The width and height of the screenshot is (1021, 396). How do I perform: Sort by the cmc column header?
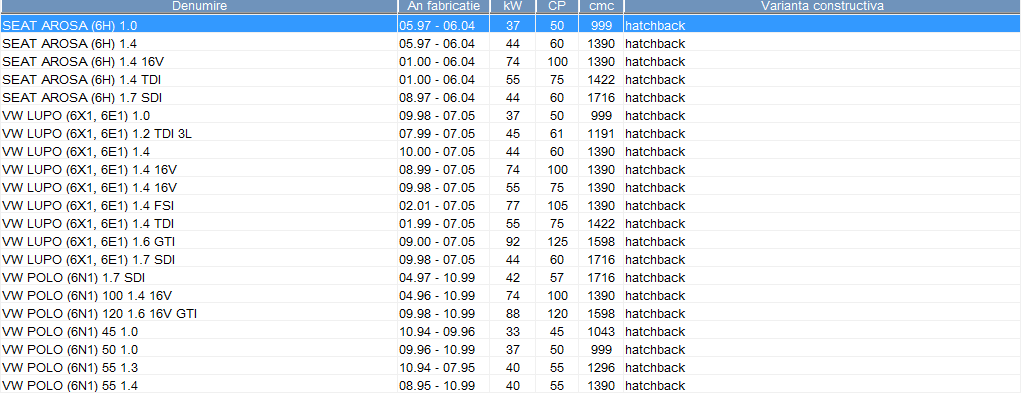point(601,7)
